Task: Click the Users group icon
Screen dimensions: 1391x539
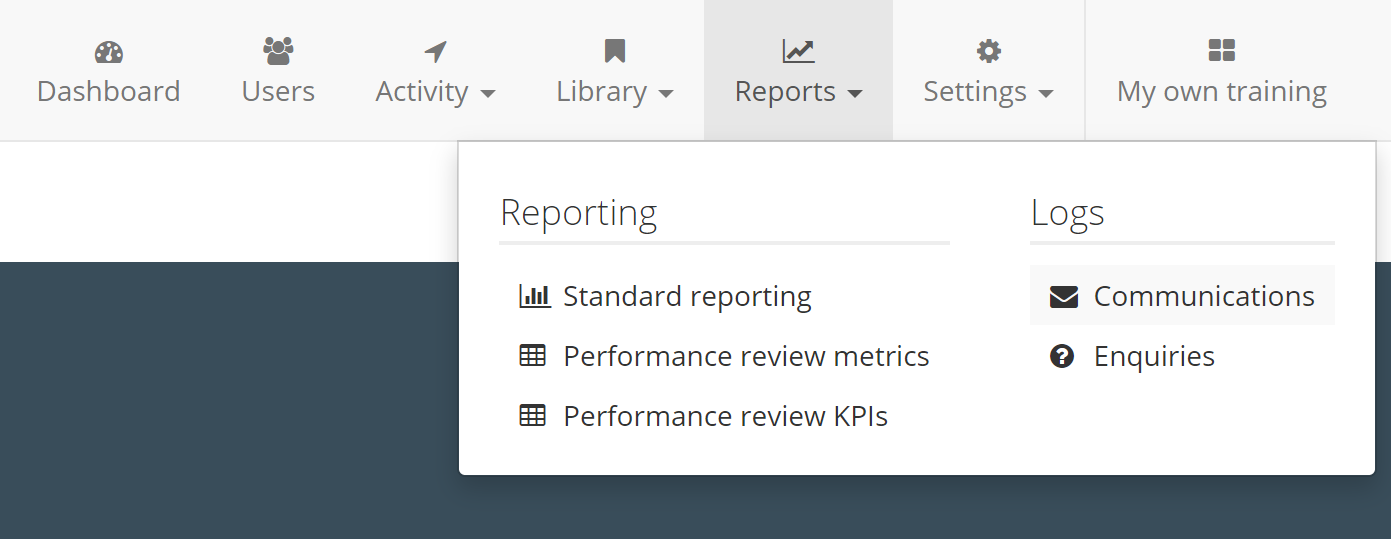Action: pos(278,50)
